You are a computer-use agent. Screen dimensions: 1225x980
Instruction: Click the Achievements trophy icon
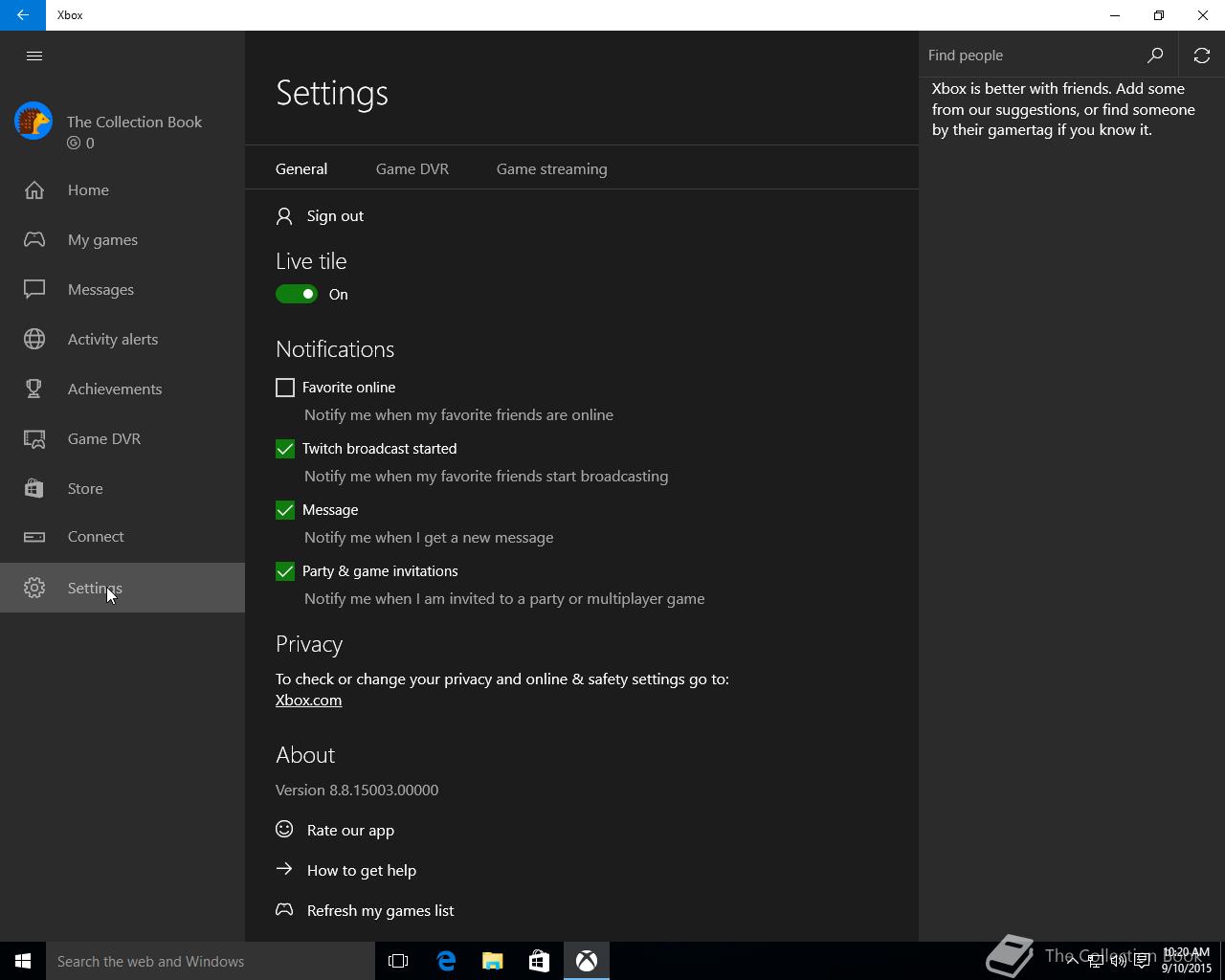(34, 389)
